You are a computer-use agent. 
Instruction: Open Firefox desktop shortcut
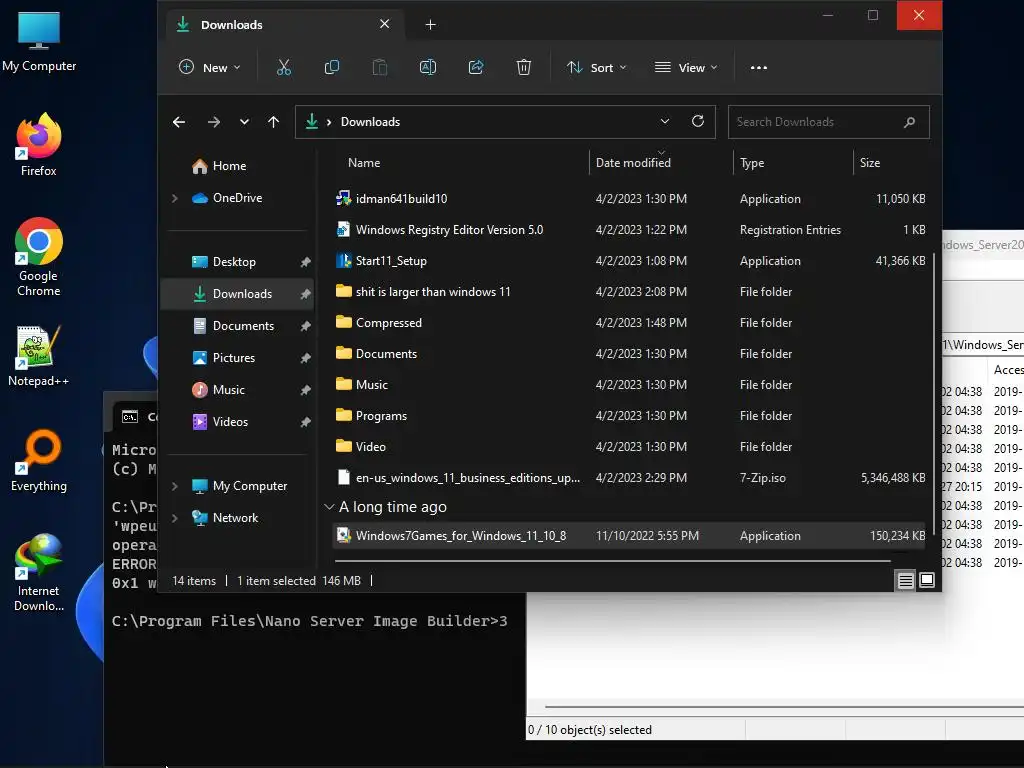coord(39,144)
